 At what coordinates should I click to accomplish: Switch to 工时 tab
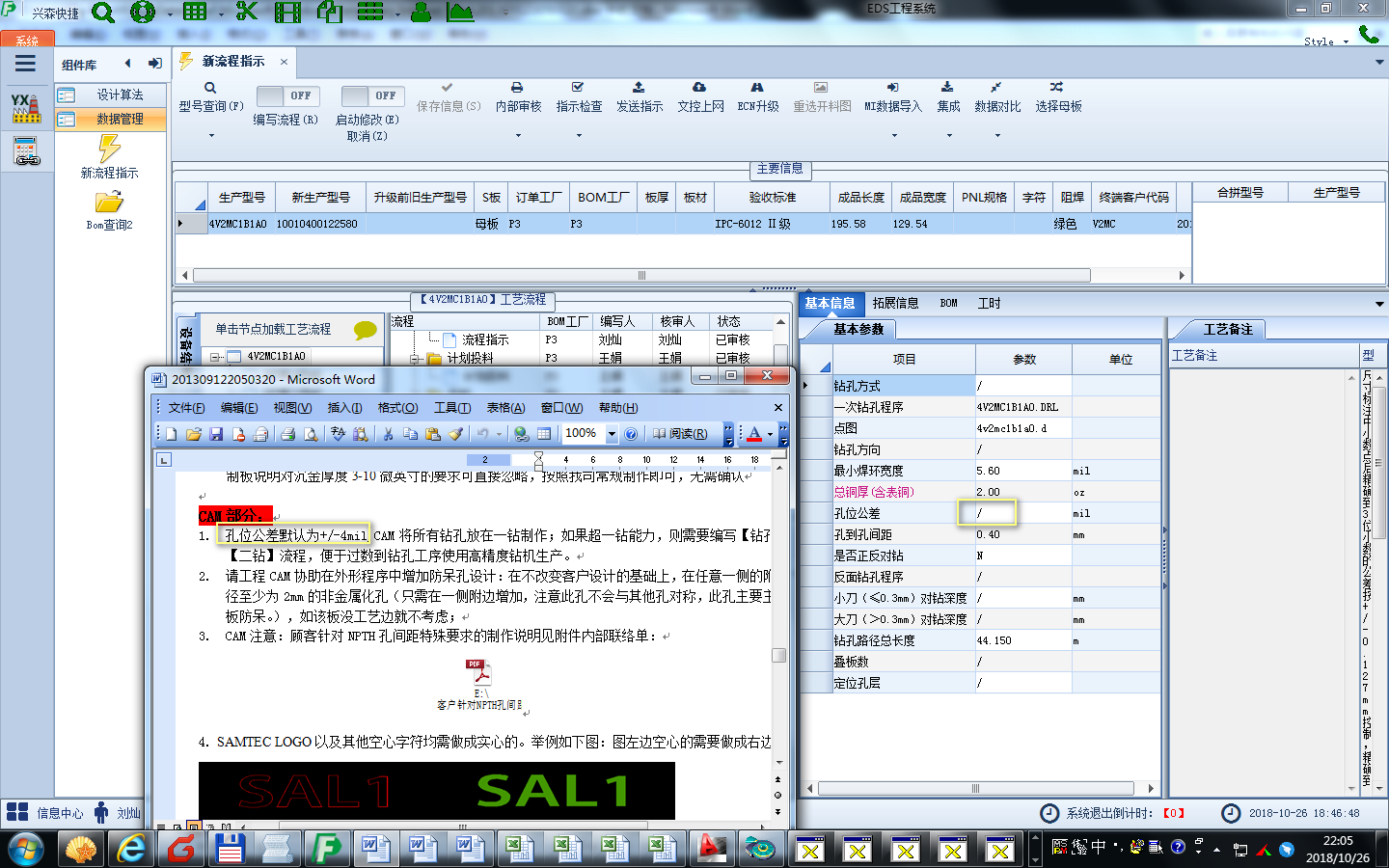click(989, 303)
